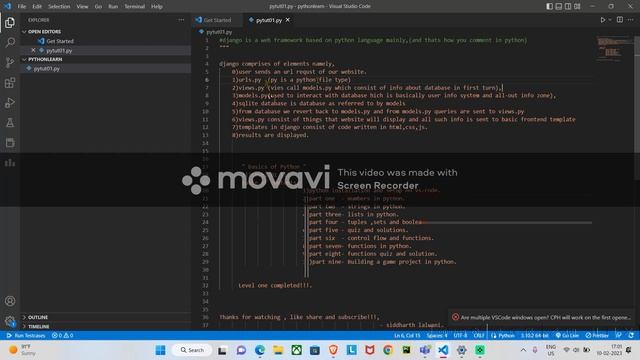Open the Source Control view
This screenshot has height=360, width=640.
(x=10, y=62)
